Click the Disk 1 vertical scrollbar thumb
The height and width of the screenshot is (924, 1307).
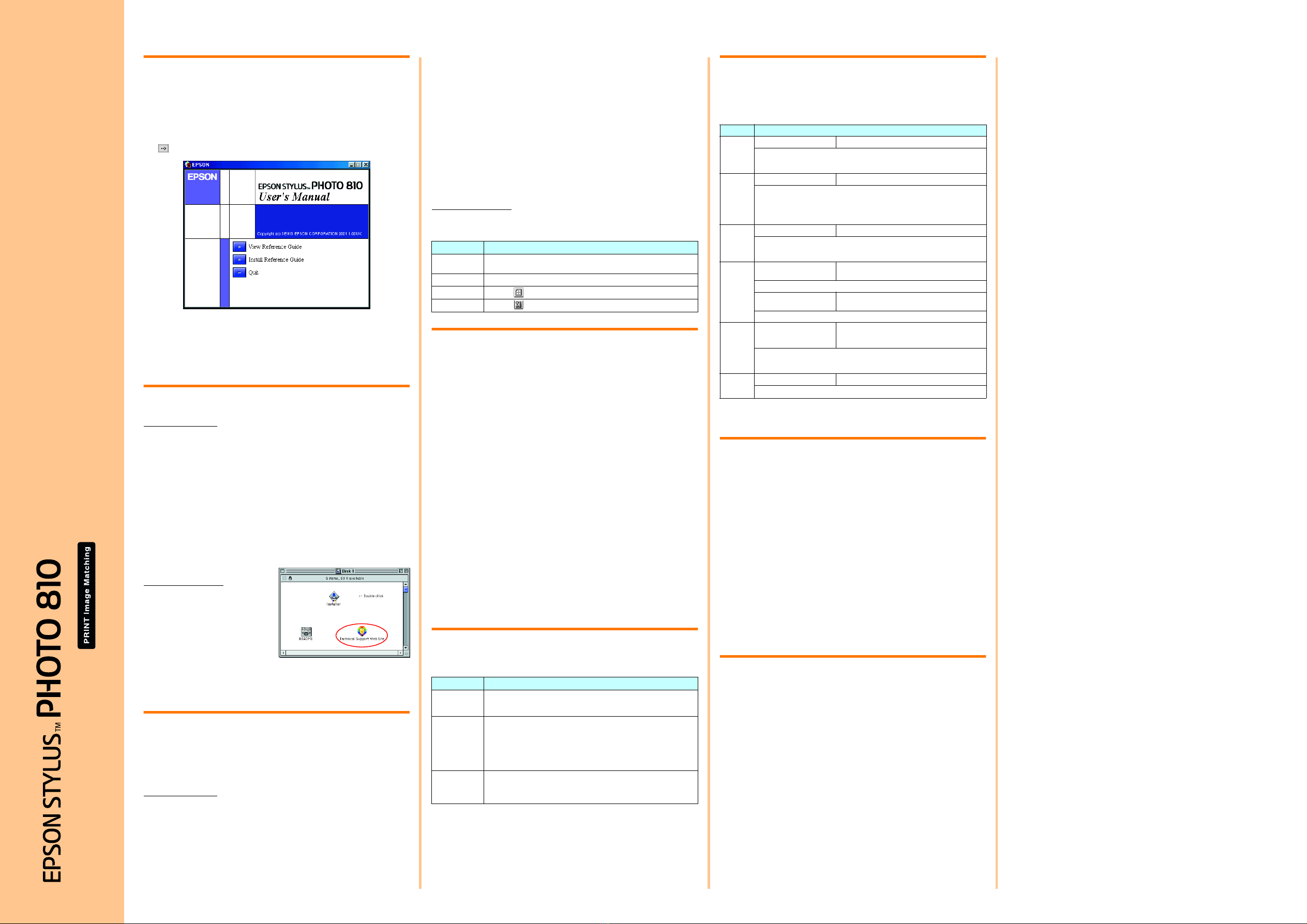(x=406, y=590)
